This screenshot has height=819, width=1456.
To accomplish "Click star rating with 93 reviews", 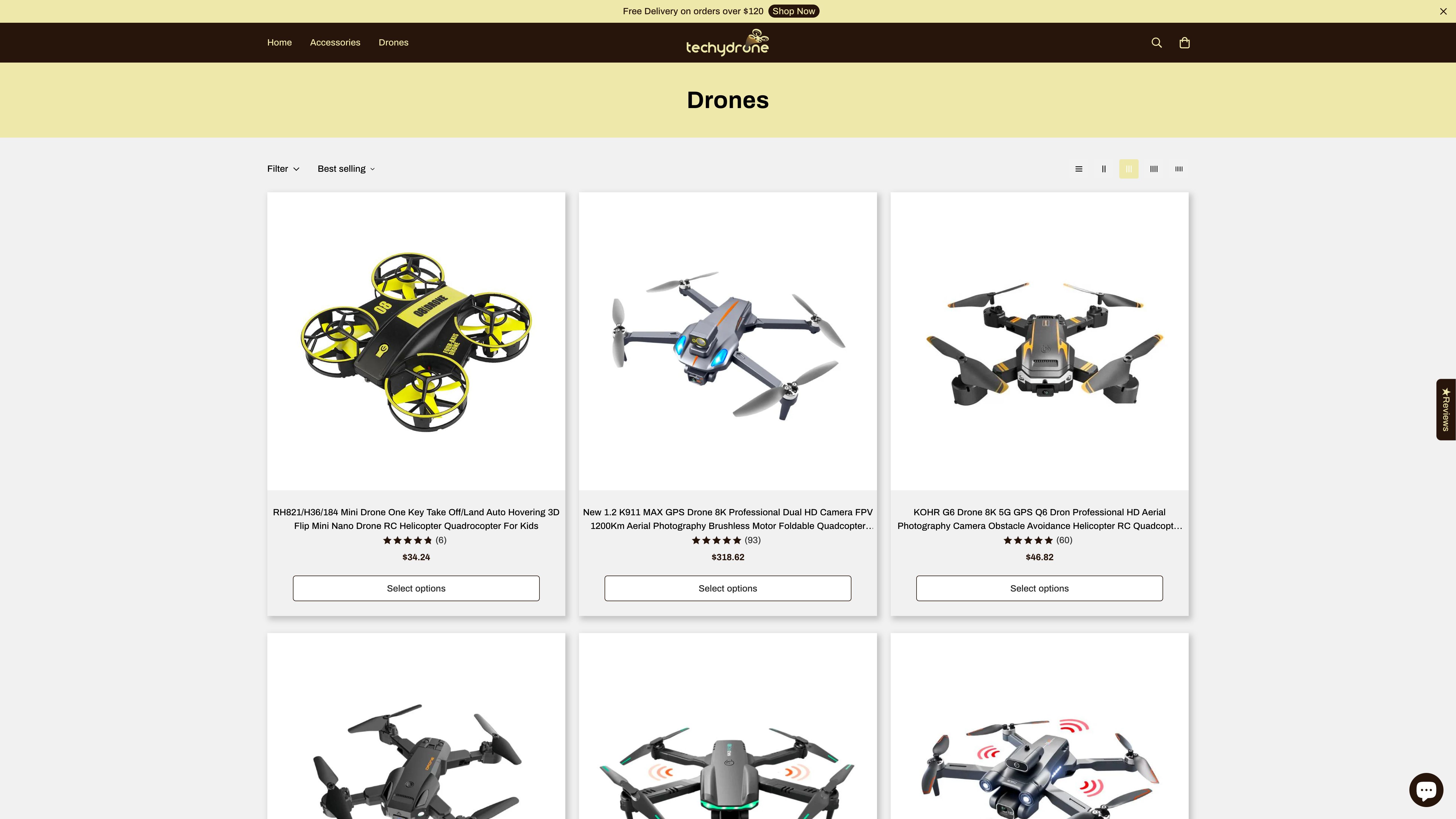I will tap(726, 540).
